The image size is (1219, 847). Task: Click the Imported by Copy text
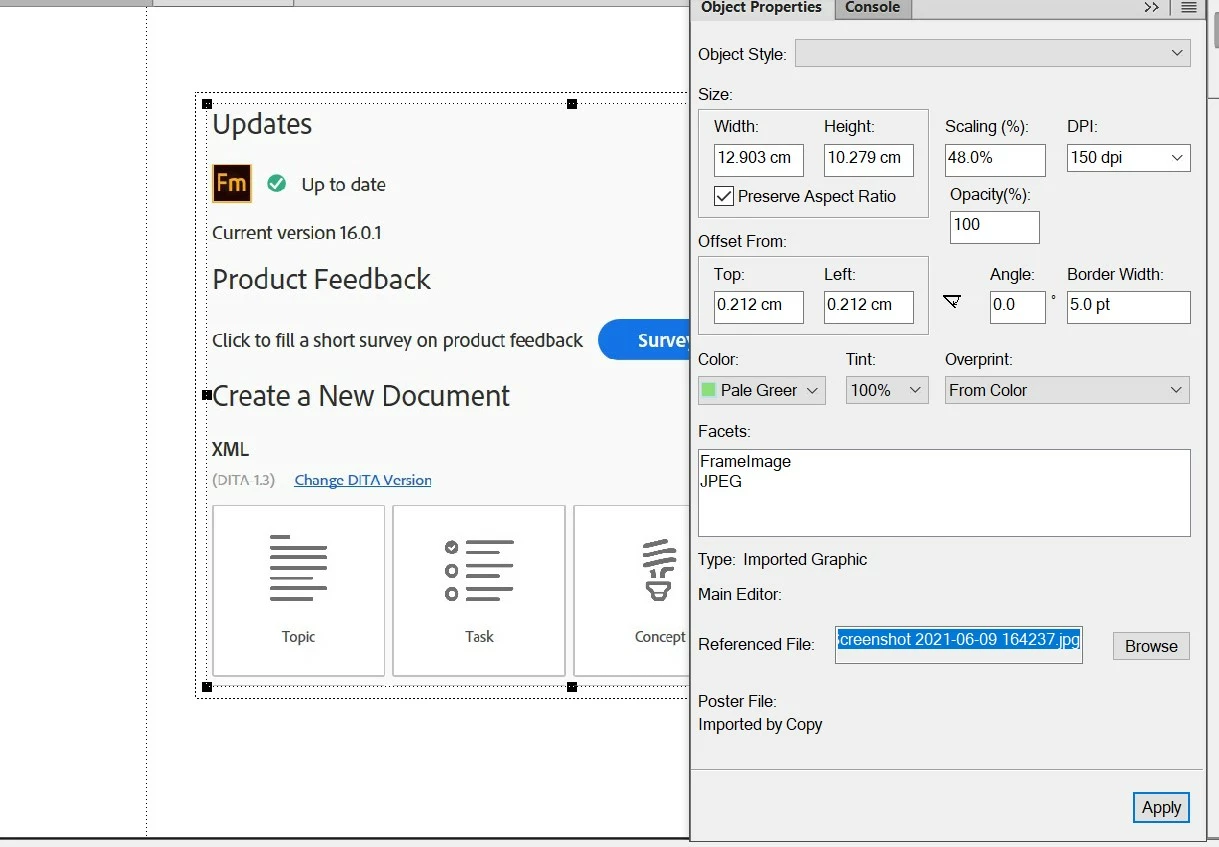point(760,725)
